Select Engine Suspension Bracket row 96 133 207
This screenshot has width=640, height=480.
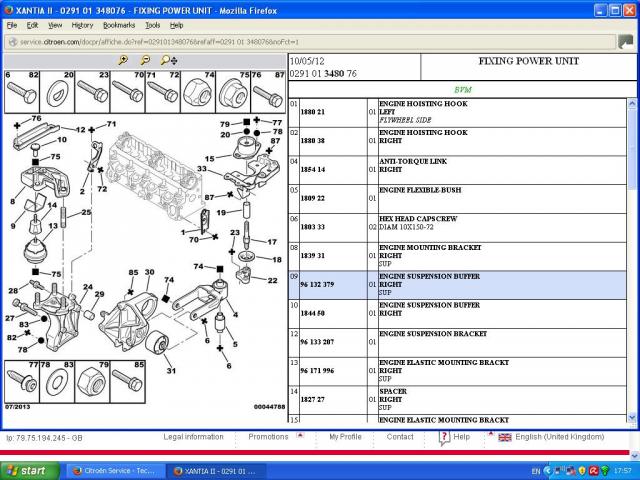(x=458, y=343)
